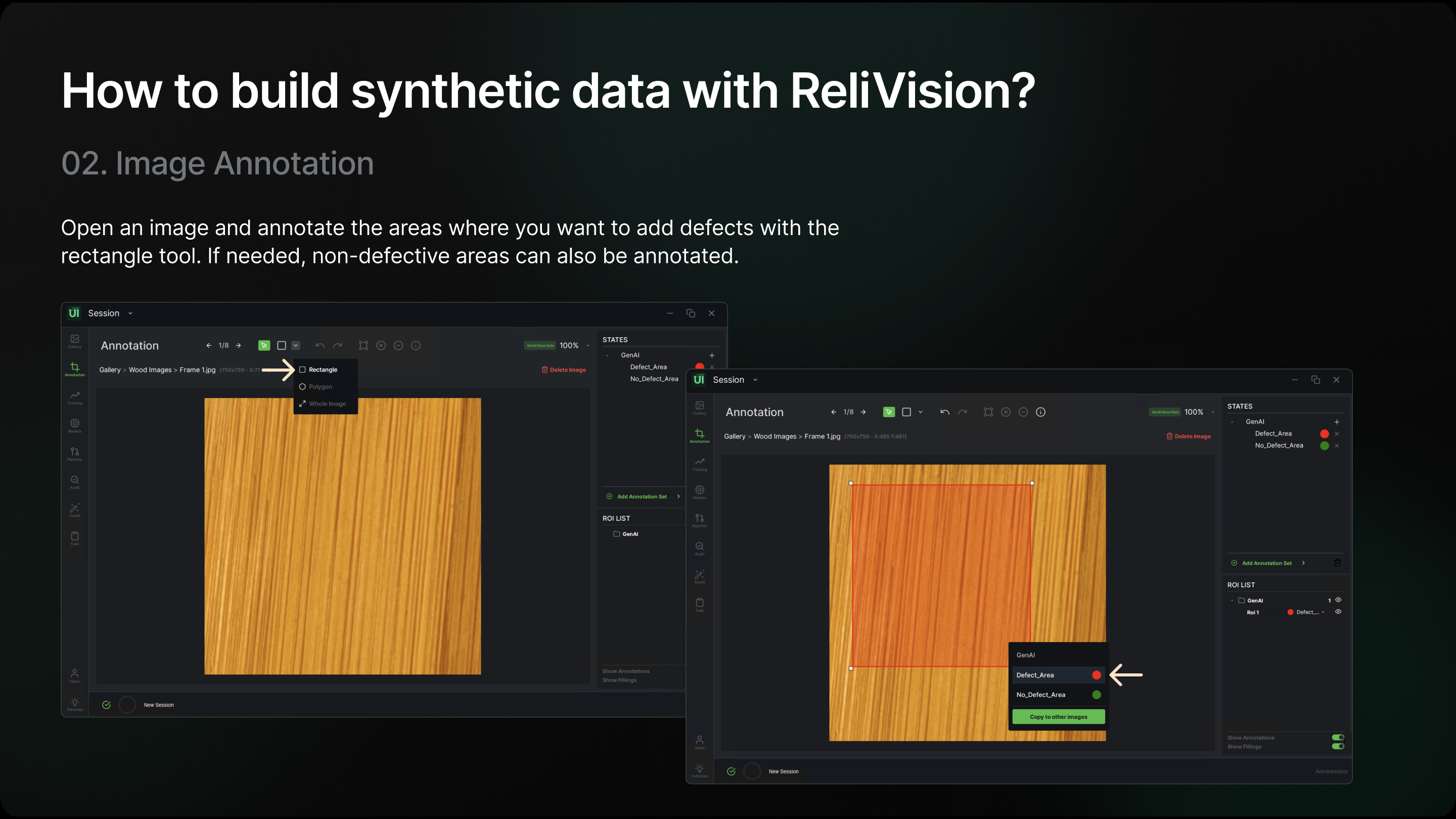This screenshot has width=1456, height=819.
Task: Toggle the Show Fillings switch
Action: (1337, 747)
